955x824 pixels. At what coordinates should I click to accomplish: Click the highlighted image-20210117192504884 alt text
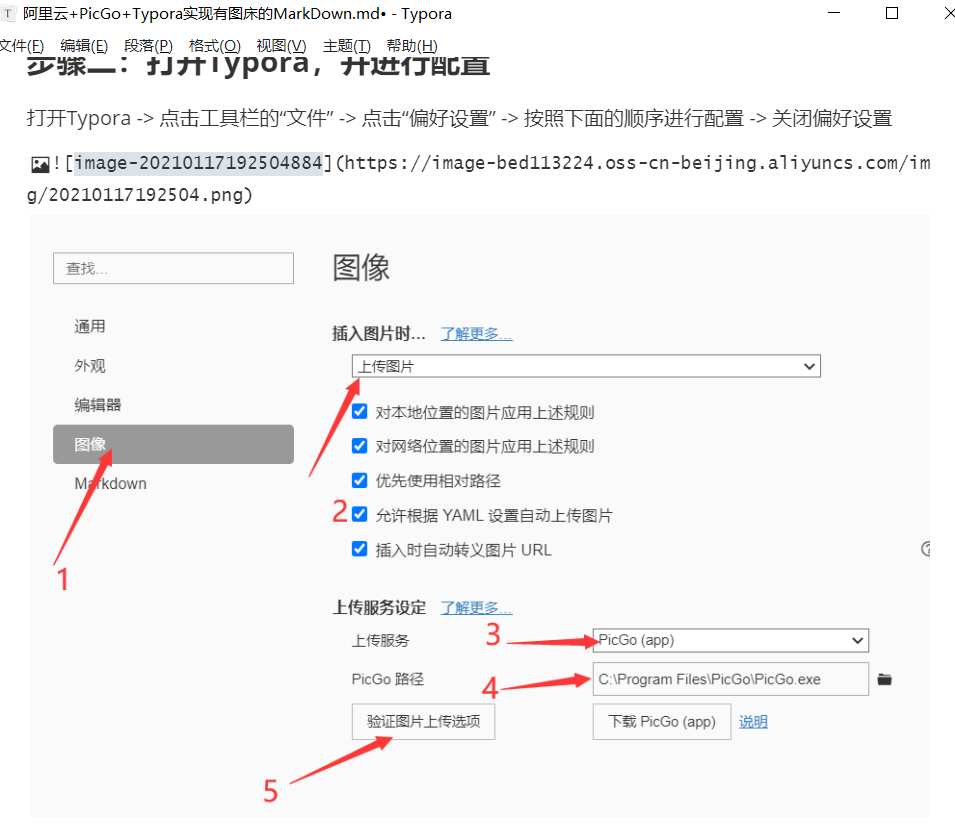click(198, 163)
